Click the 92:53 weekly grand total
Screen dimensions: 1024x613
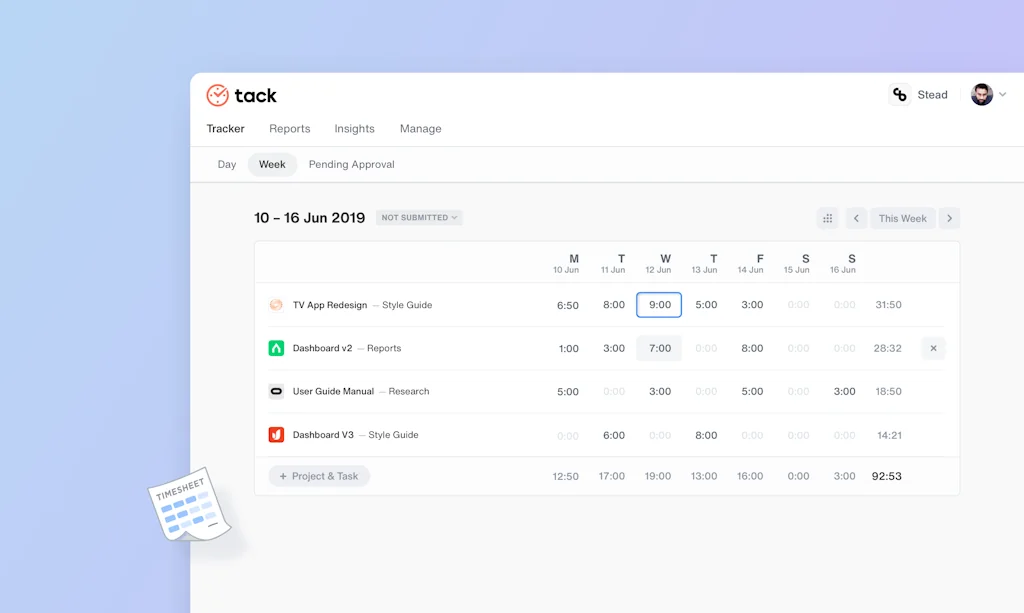pos(887,477)
